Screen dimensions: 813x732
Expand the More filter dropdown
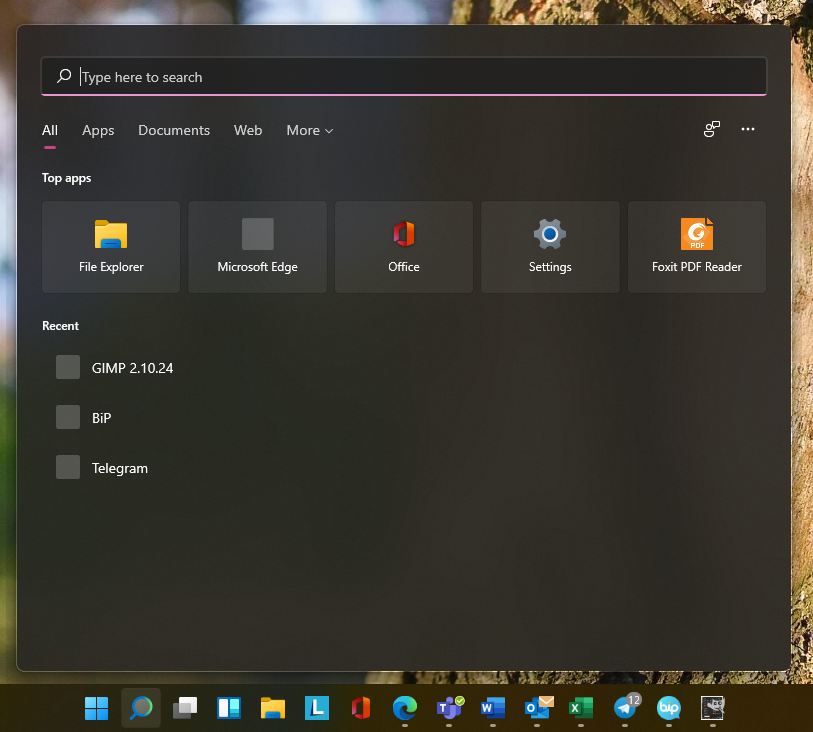click(x=310, y=130)
